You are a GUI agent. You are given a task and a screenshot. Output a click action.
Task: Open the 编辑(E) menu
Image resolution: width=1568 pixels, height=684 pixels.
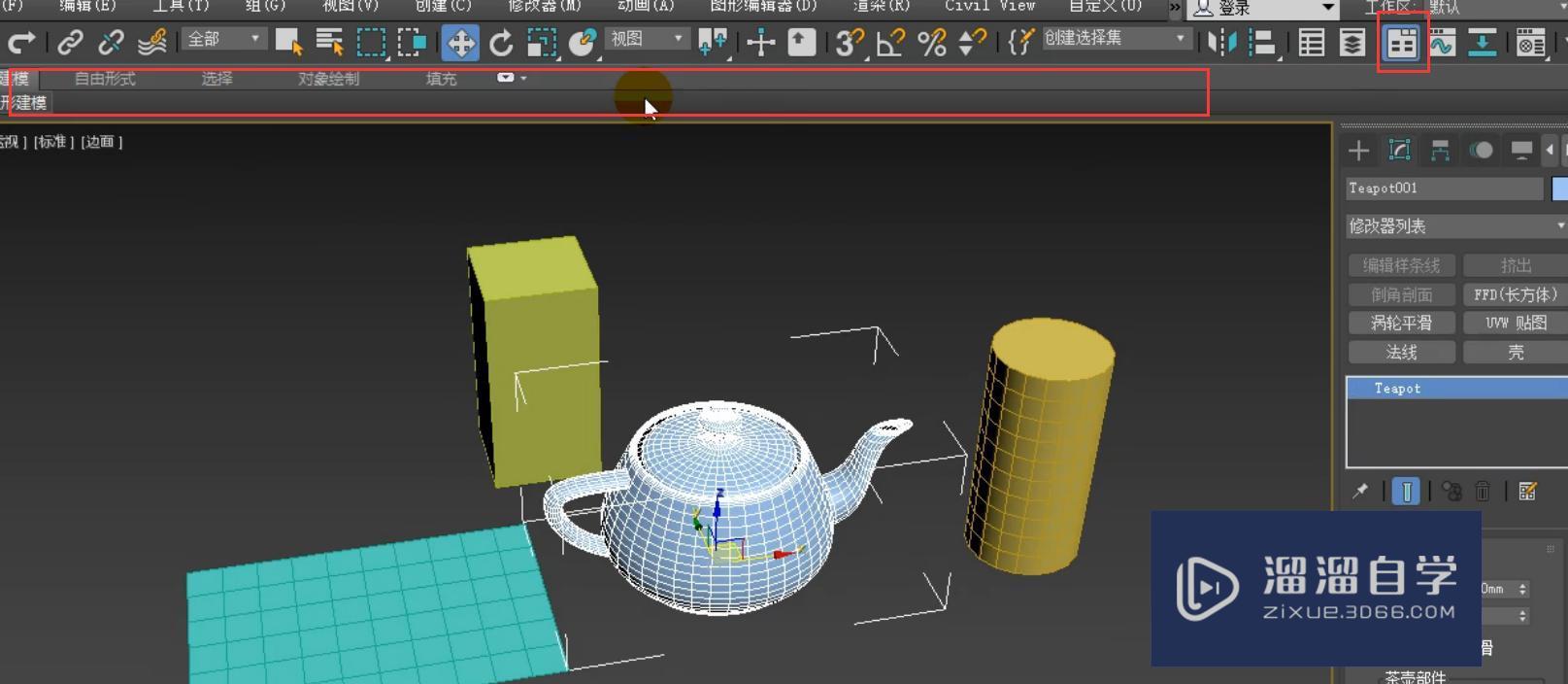tap(87, 6)
